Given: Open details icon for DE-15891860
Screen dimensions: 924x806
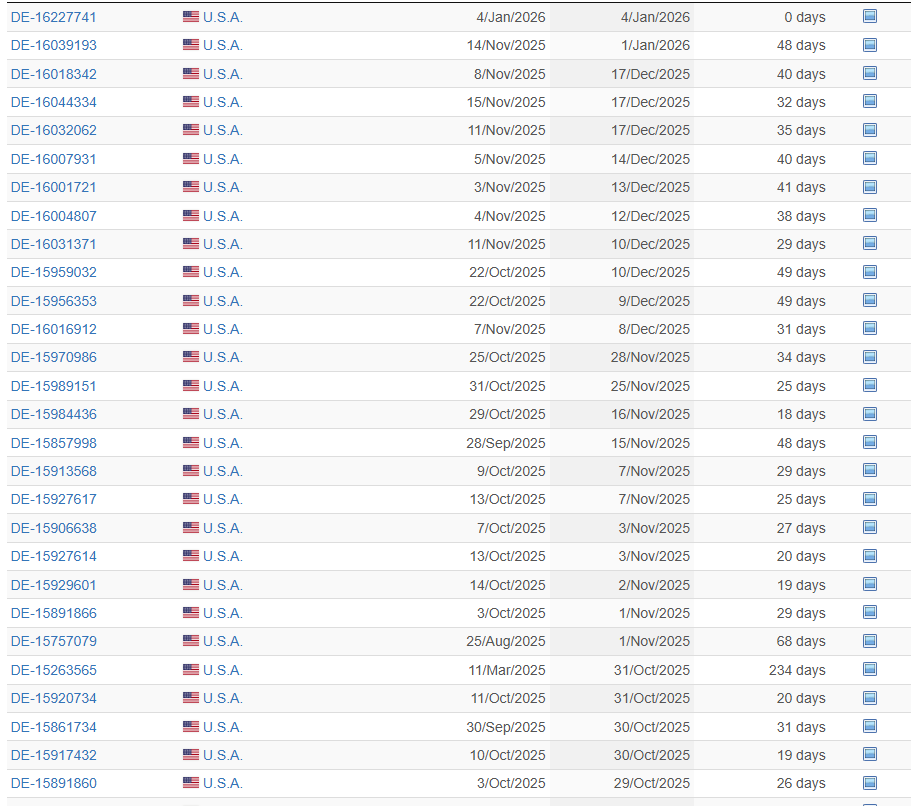Looking at the screenshot, I should click(869, 783).
